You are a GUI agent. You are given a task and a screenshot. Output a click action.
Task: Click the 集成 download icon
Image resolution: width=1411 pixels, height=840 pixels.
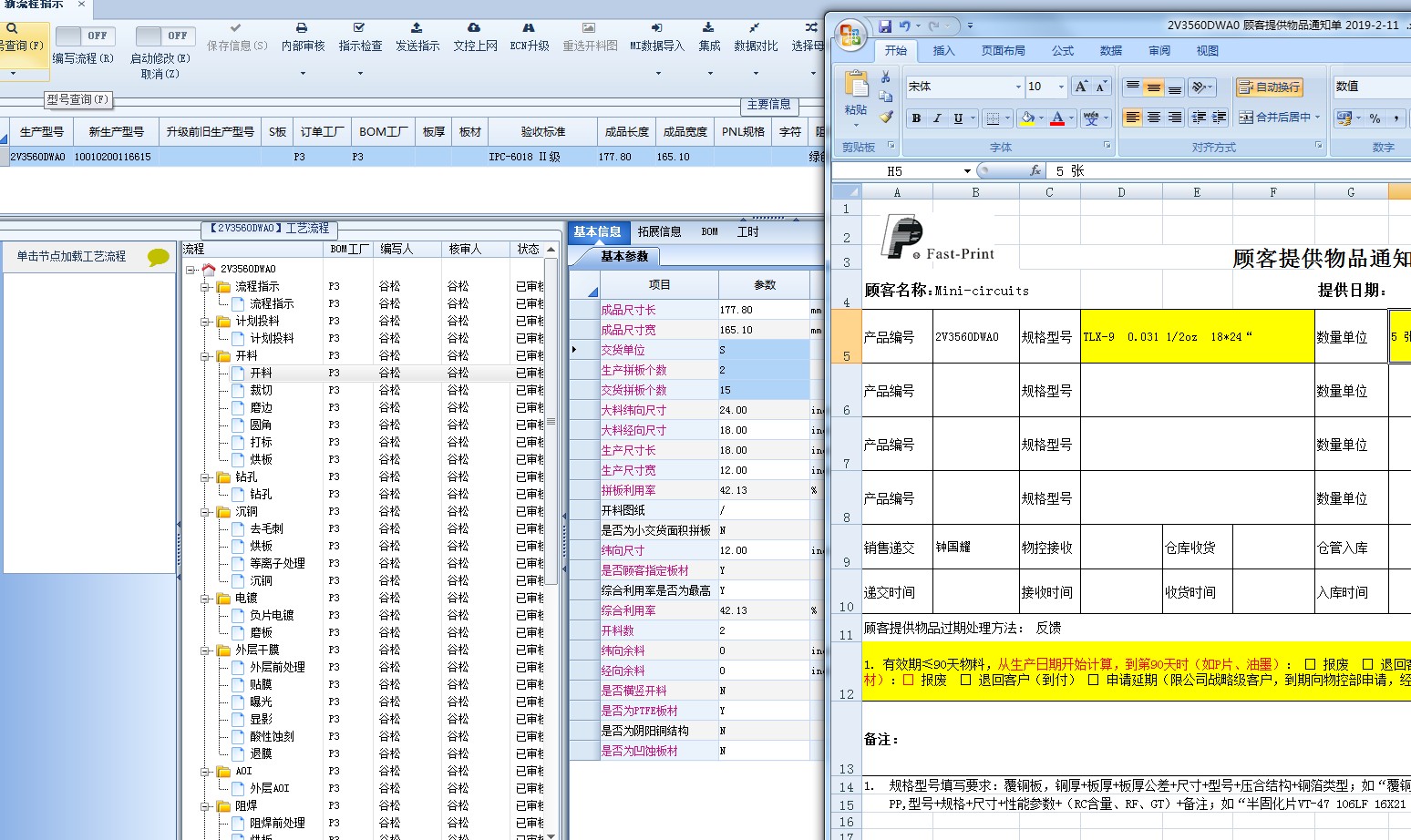tap(709, 28)
